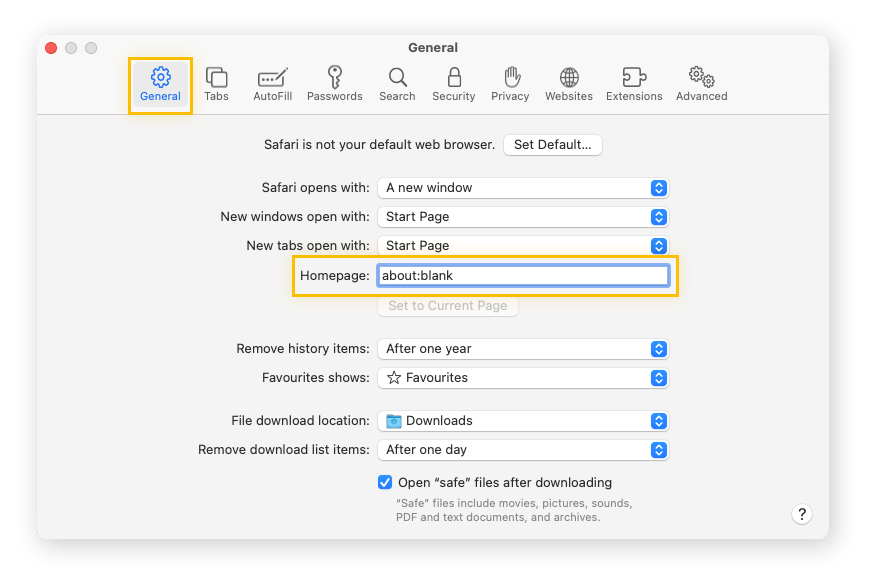The image size is (869, 579).
Task: Expand the 'Safari opens with' dropdown
Action: point(523,188)
